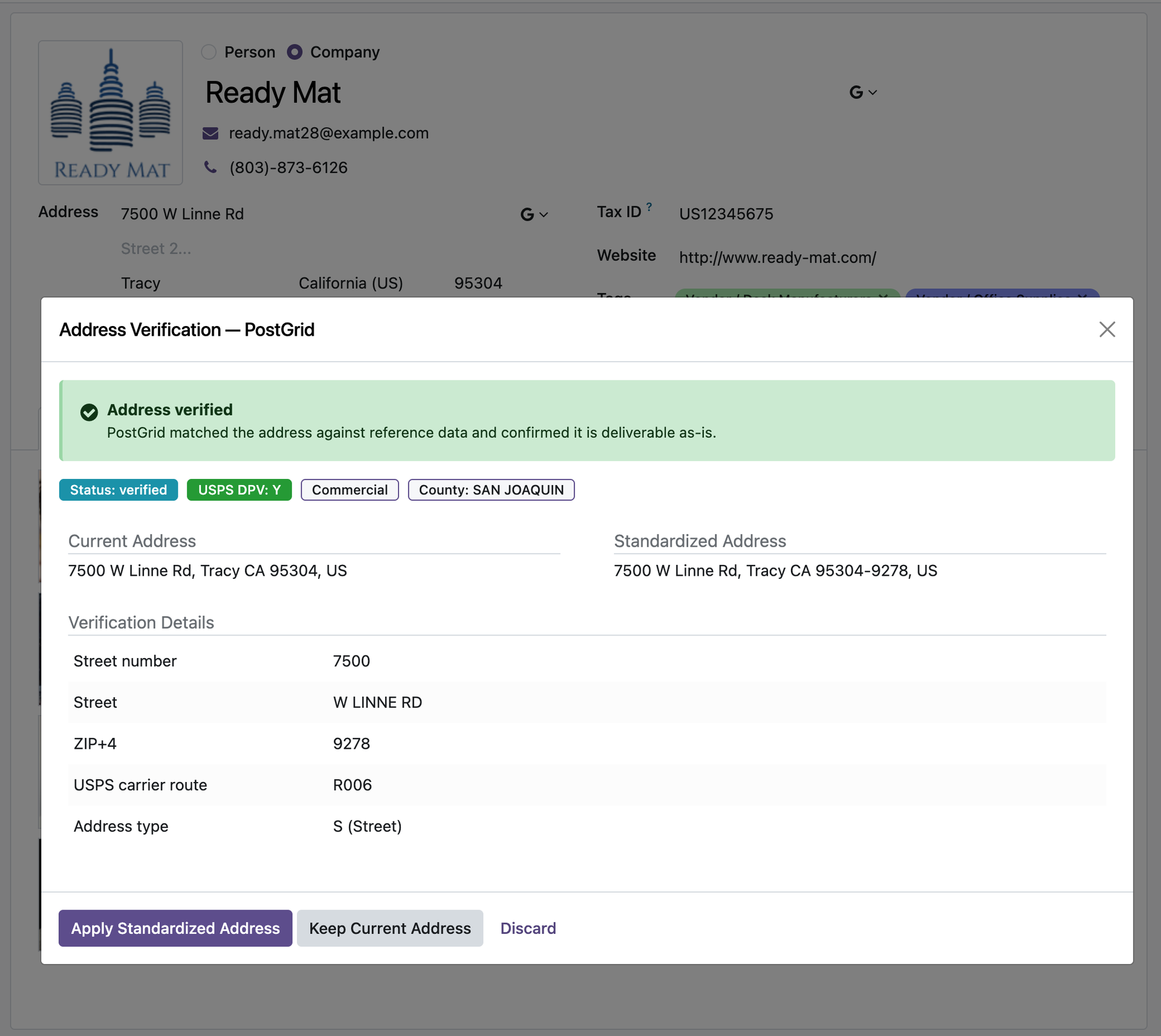Open the G dropdown beside company name
This screenshot has width=1161, height=1036.
(862, 93)
